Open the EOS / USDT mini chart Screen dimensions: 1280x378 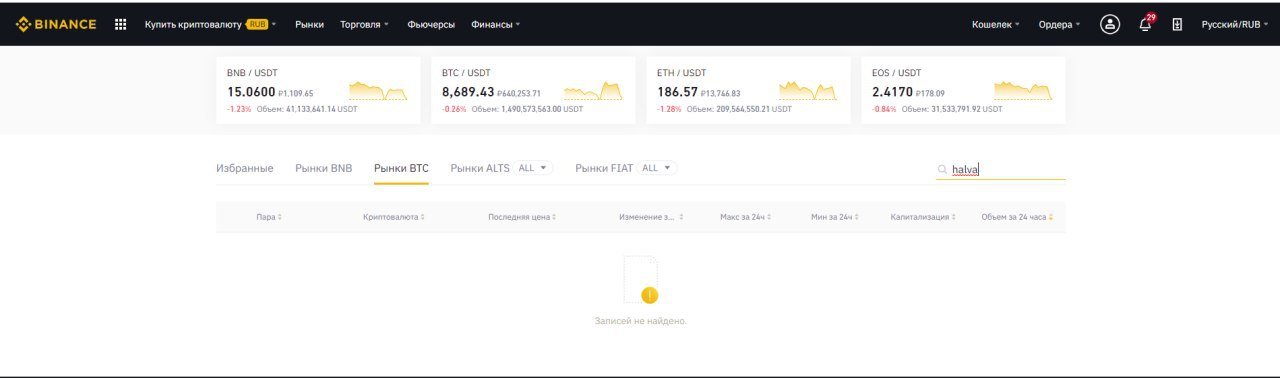[x=1023, y=92]
